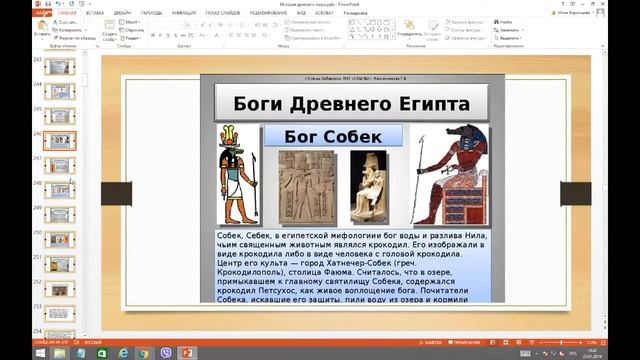This screenshot has width=640, height=360.
Task: Open Эффекты фигуры (Shape Effects) dropdown
Action: 466,38
